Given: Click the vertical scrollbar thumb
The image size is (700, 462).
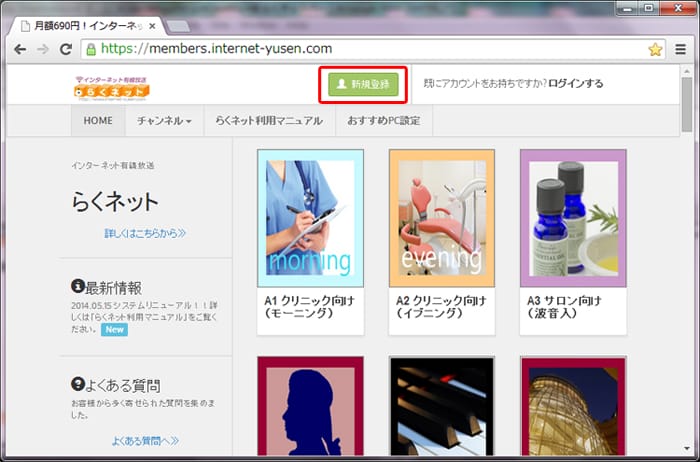Looking at the screenshot, I should coord(687,104).
